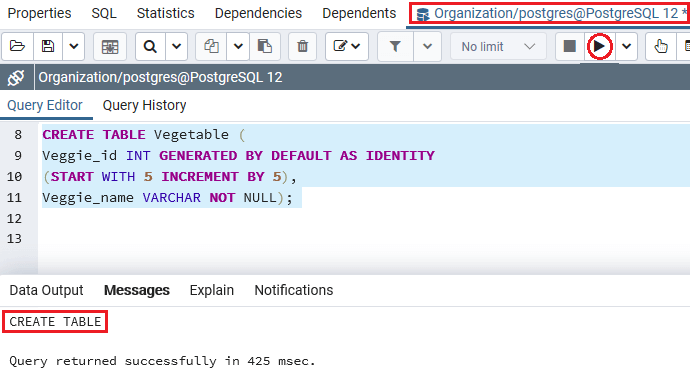Open the Dependents tab

point(359,13)
